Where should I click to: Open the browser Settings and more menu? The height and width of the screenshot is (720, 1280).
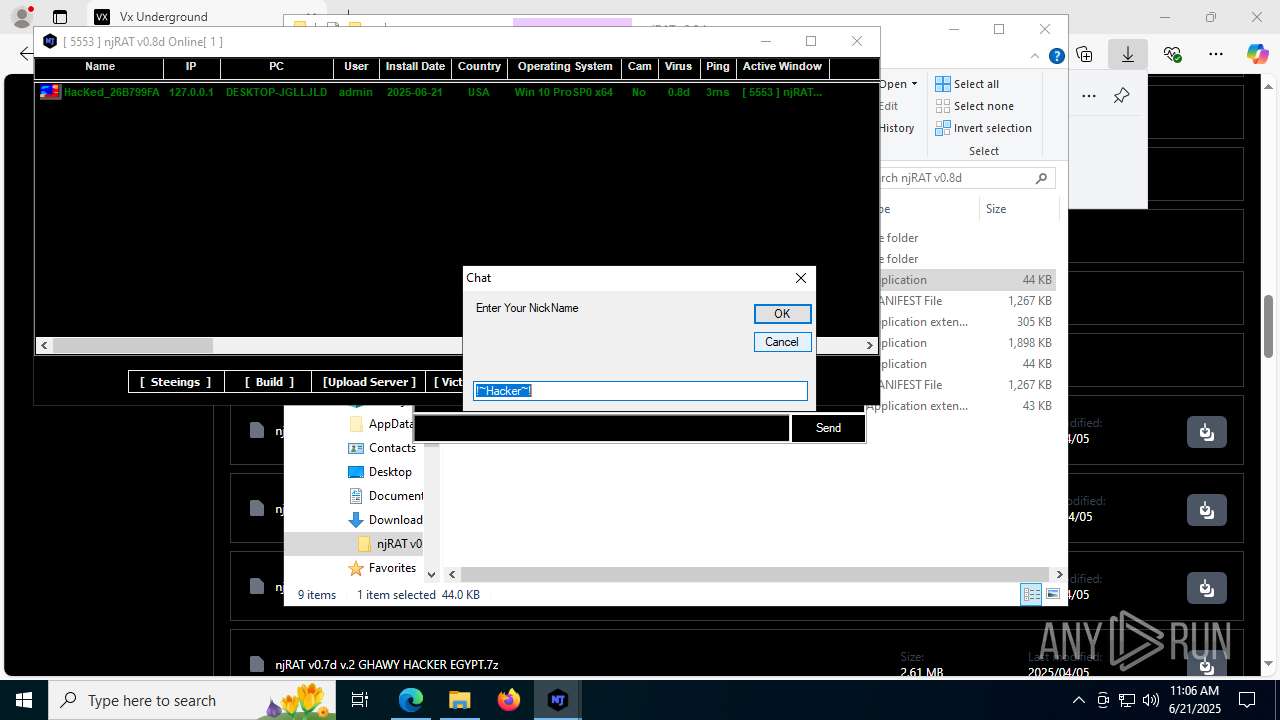coord(1216,54)
